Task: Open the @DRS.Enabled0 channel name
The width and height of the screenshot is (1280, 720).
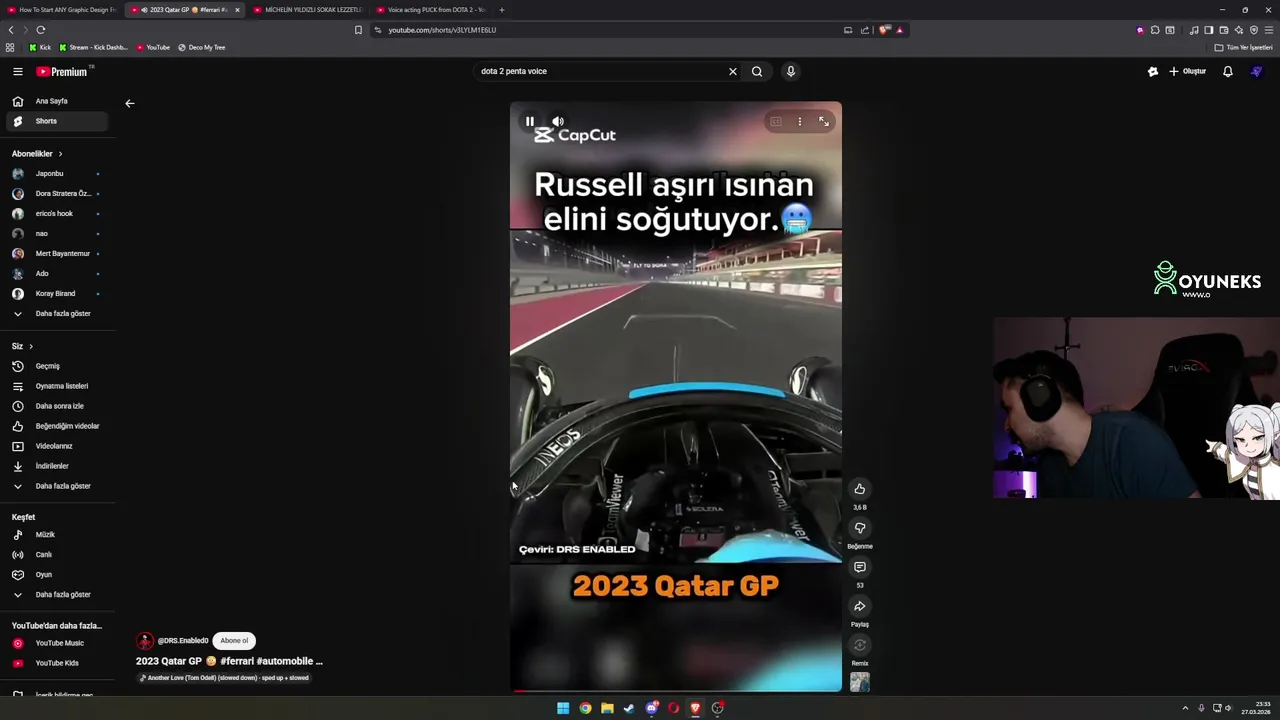Action: (x=183, y=641)
